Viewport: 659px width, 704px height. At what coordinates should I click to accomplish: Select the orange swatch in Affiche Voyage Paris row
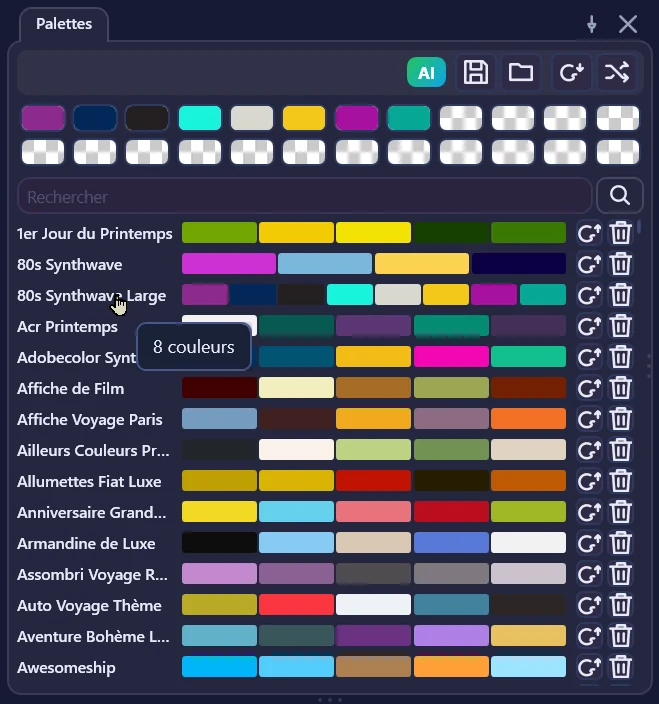pyautogui.click(x=528, y=418)
